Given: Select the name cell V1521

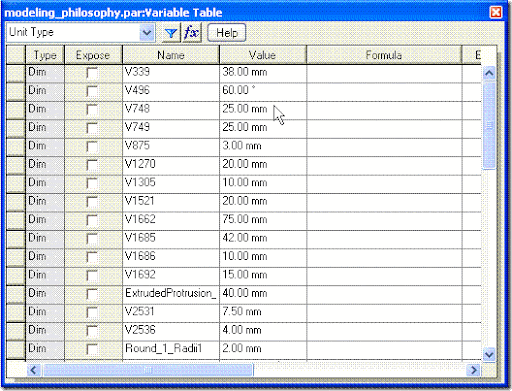Looking at the screenshot, I should pos(171,202).
